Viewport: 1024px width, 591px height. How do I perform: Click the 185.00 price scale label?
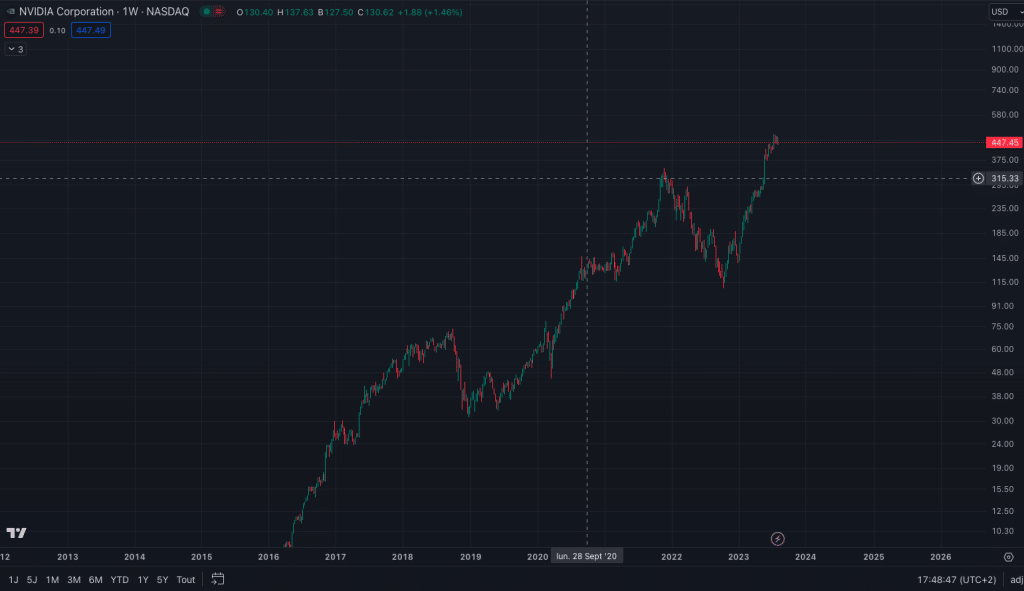coord(1004,233)
